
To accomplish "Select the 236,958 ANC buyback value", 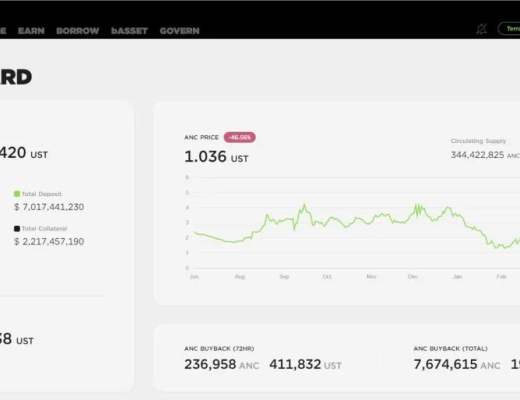I will point(222,364).
